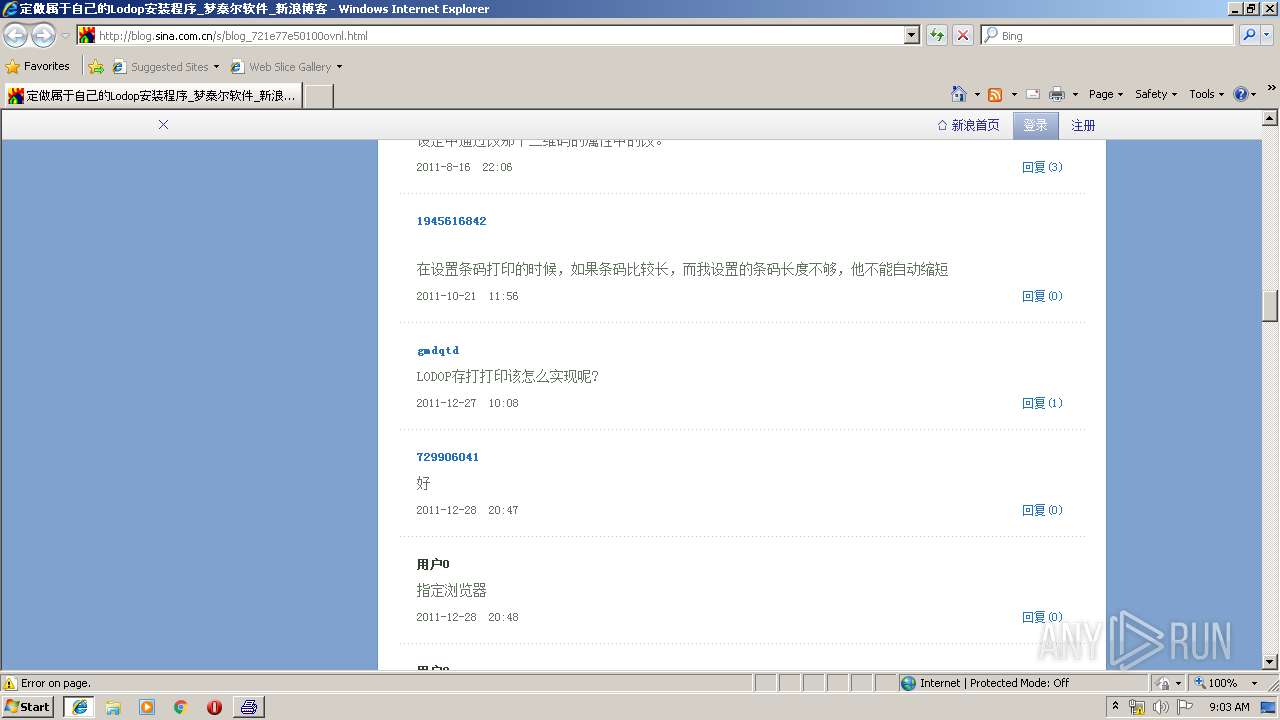Screen dimensions: 1280x720
Task: Open the Help question mark icon
Action: click(x=1241, y=94)
